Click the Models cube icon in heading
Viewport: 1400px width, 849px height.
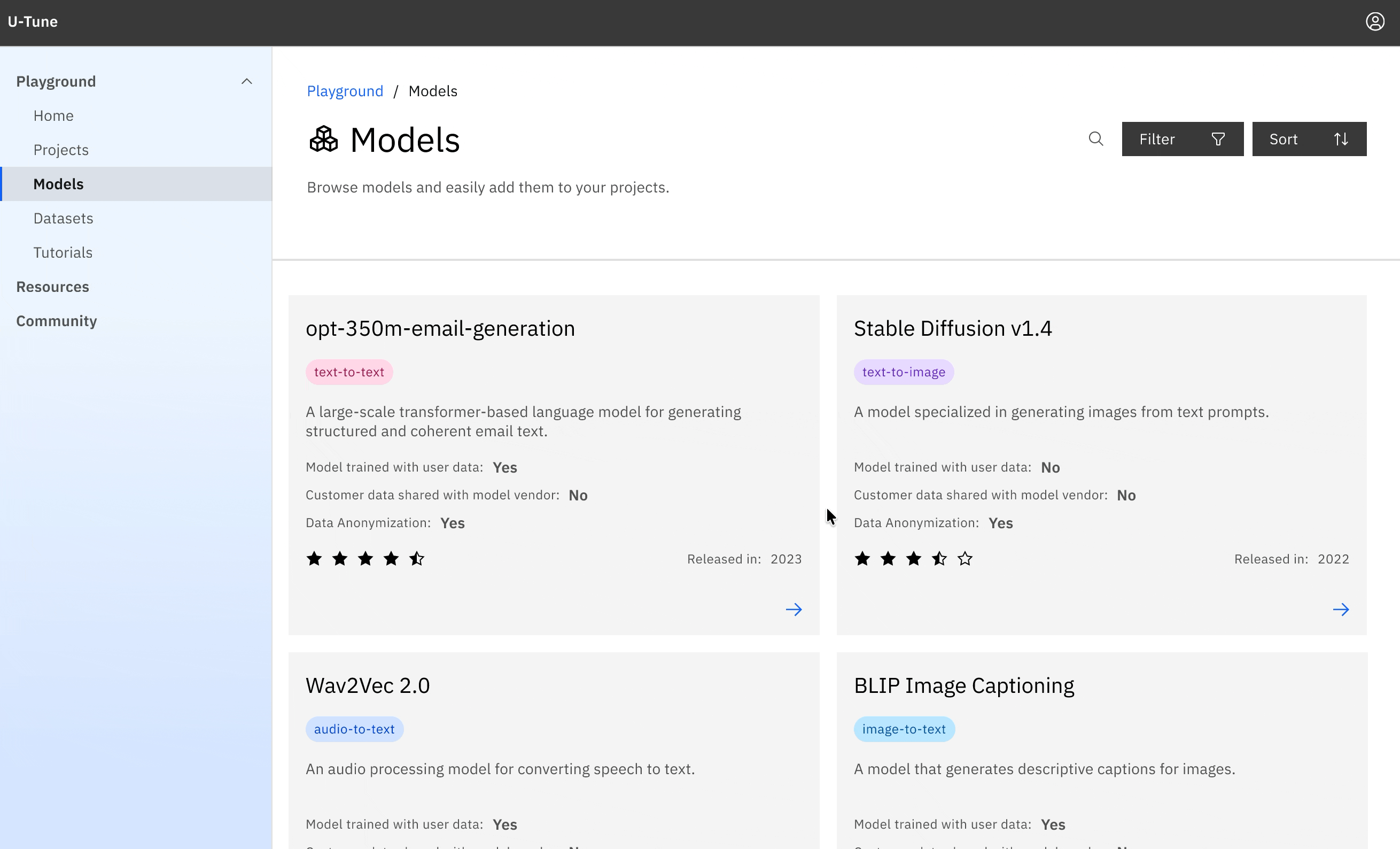(x=323, y=140)
